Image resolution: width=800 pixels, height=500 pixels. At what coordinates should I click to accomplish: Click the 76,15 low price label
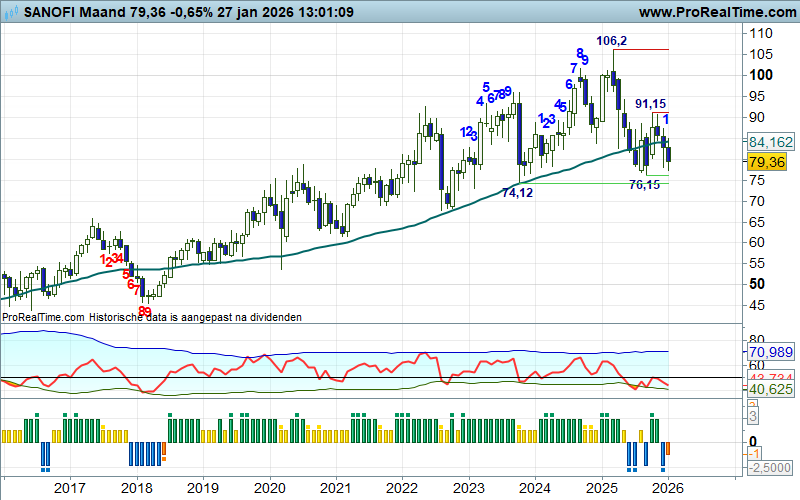tap(644, 185)
